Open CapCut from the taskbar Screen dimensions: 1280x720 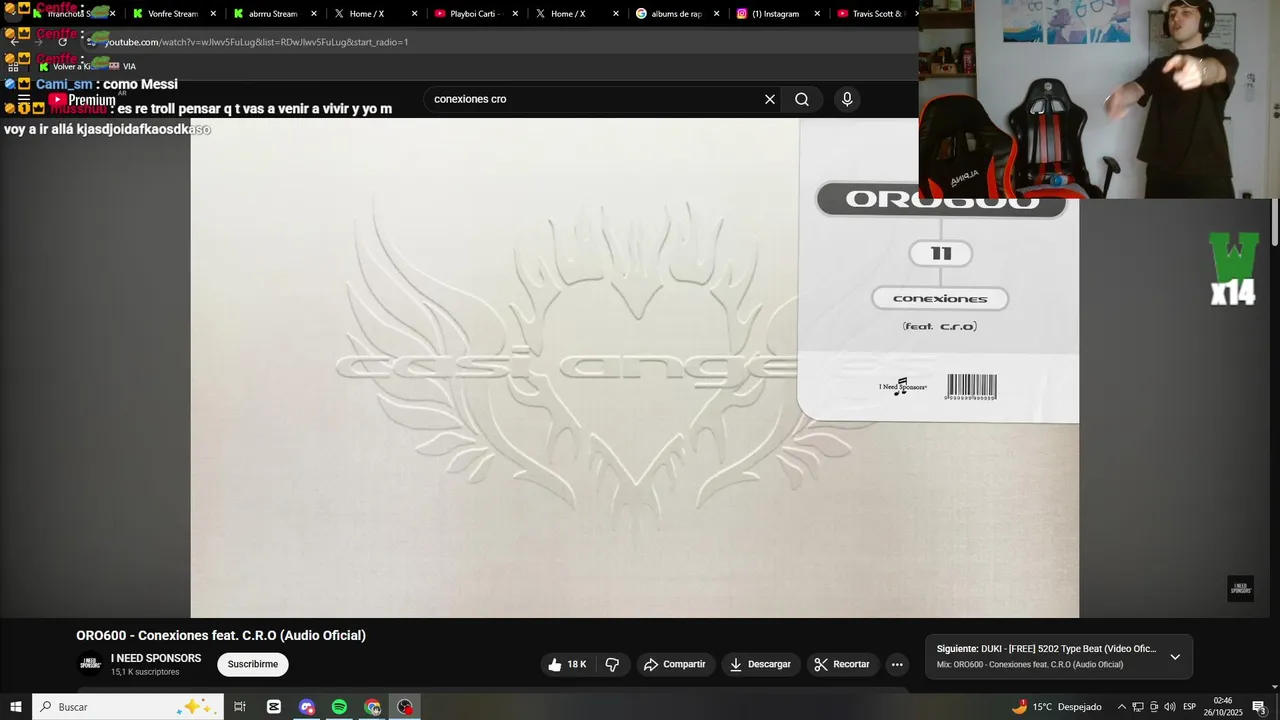coord(274,707)
